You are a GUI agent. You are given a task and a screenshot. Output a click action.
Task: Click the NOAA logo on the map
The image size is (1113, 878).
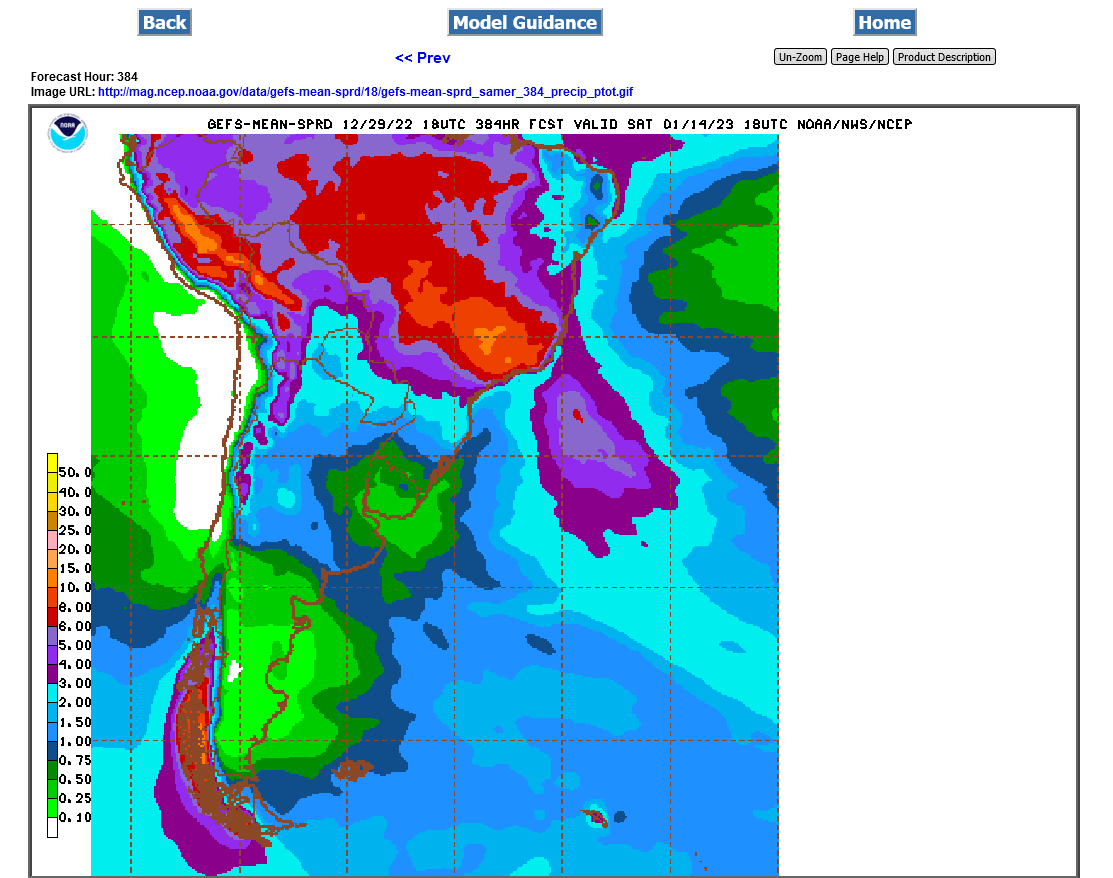coord(68,132)
